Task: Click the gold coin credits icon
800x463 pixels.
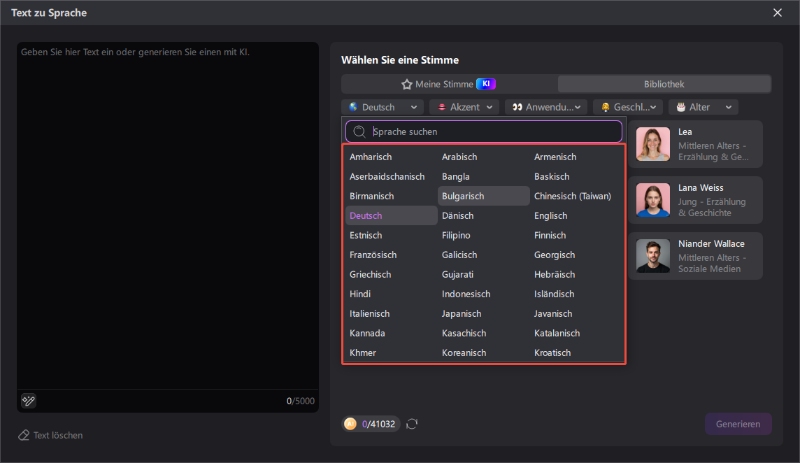Action: click(350, 424)
